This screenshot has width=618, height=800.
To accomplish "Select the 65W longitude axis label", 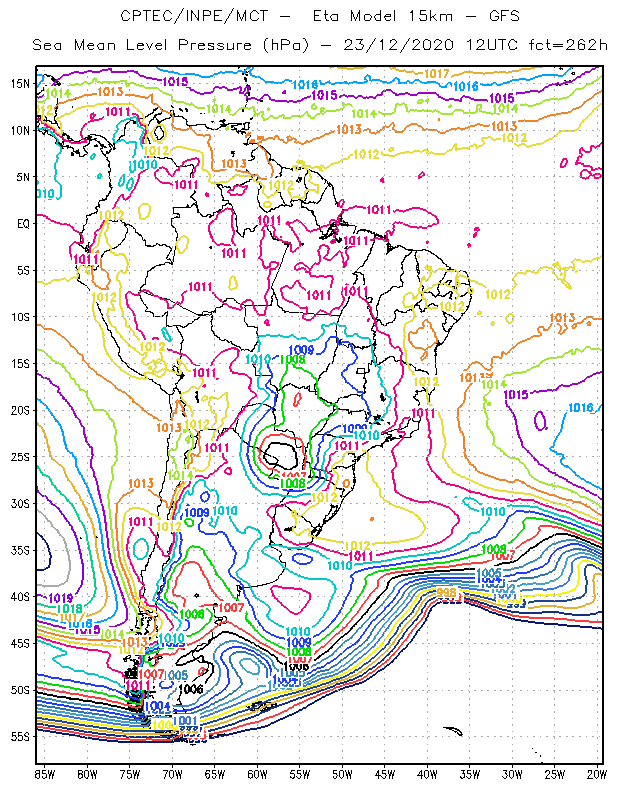I will tap(215, 774).
